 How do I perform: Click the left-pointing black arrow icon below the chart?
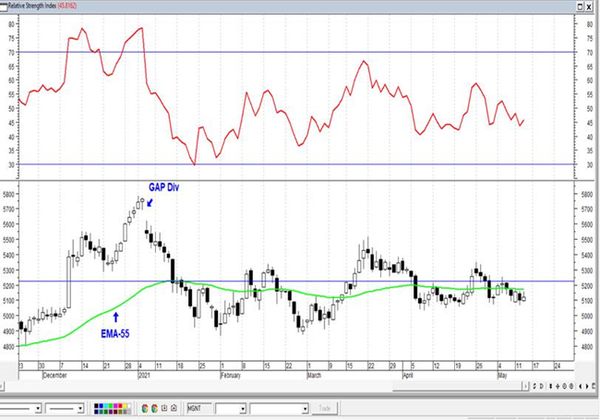click(580, 386)
